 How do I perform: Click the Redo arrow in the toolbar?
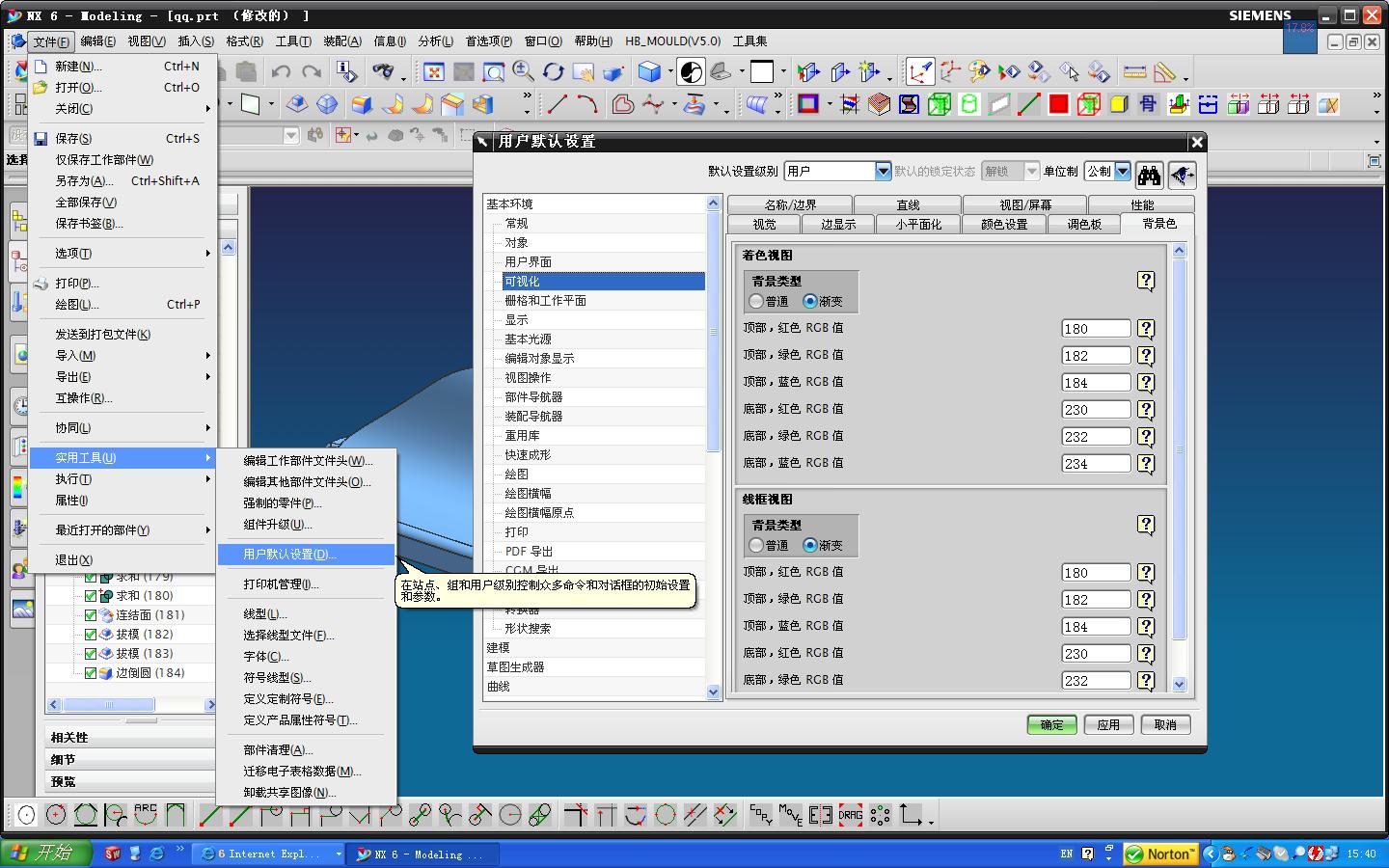click(x=311, y=71)
